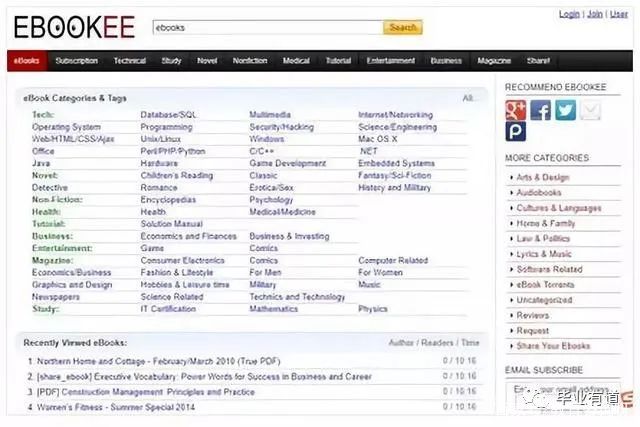Open the Fashion & Lifestyle category
640x427 pixels.
[177, 273]
